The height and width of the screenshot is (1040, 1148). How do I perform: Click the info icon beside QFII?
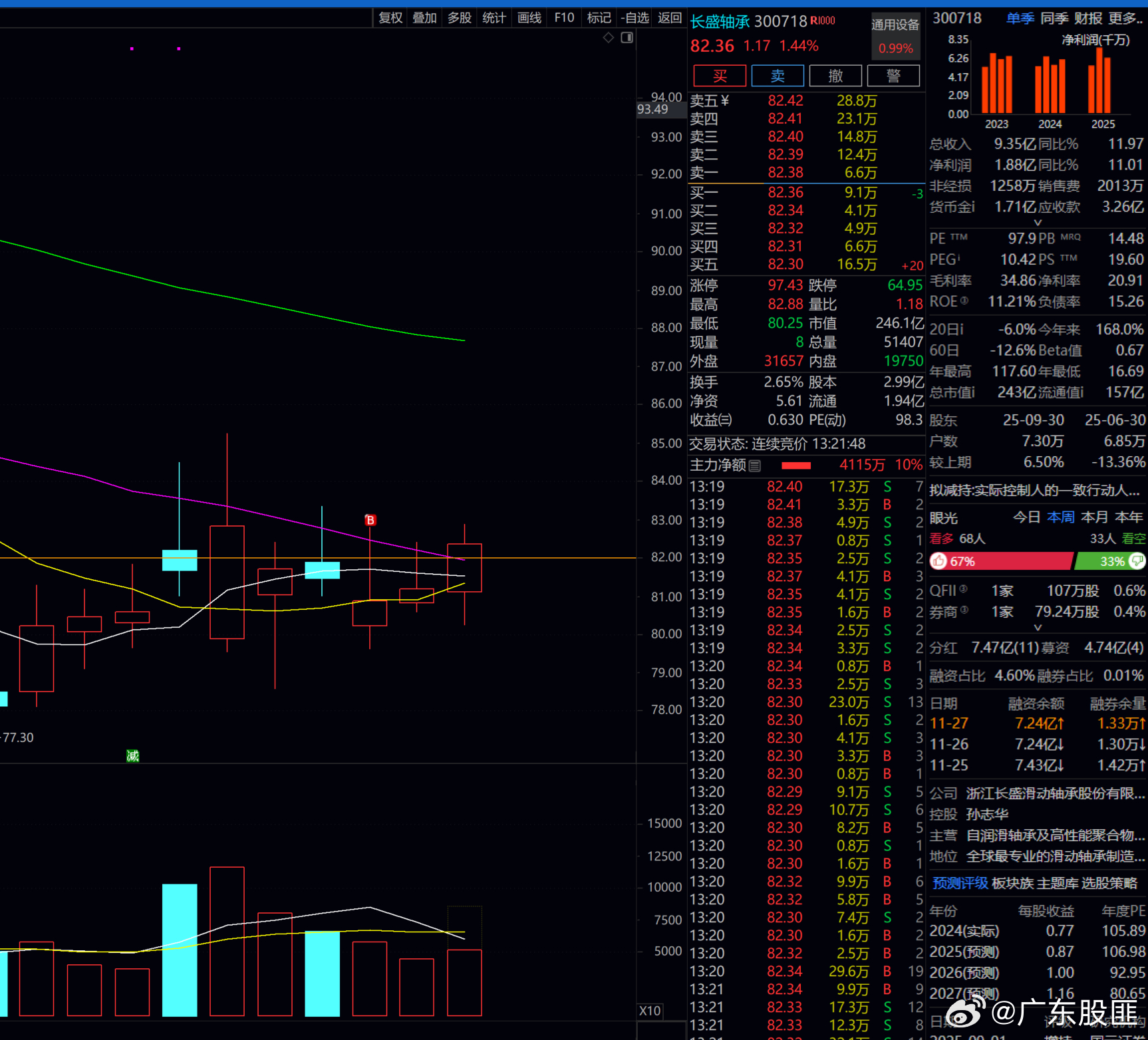tap(964, 589)
